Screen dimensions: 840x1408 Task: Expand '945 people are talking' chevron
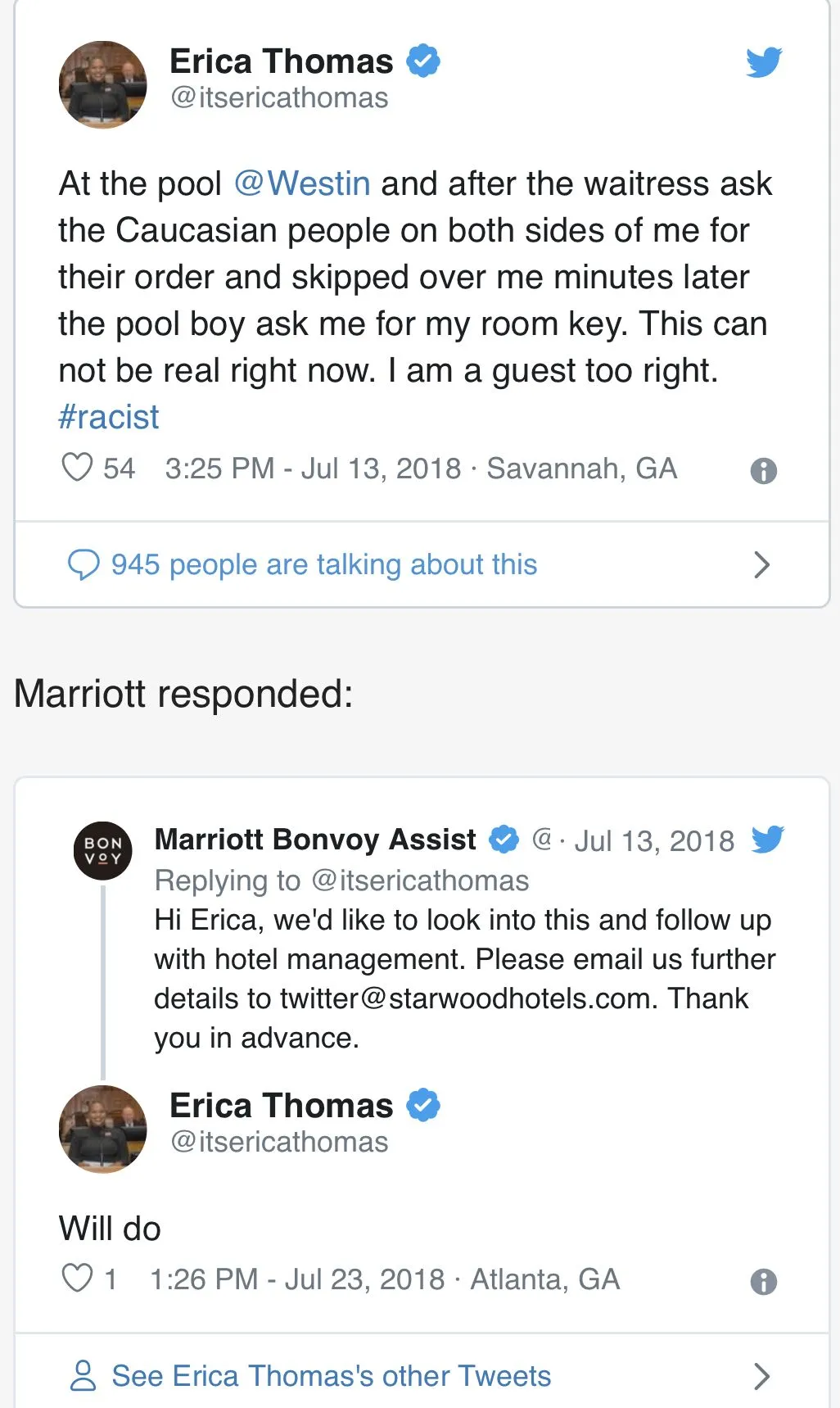coord(761,564)
